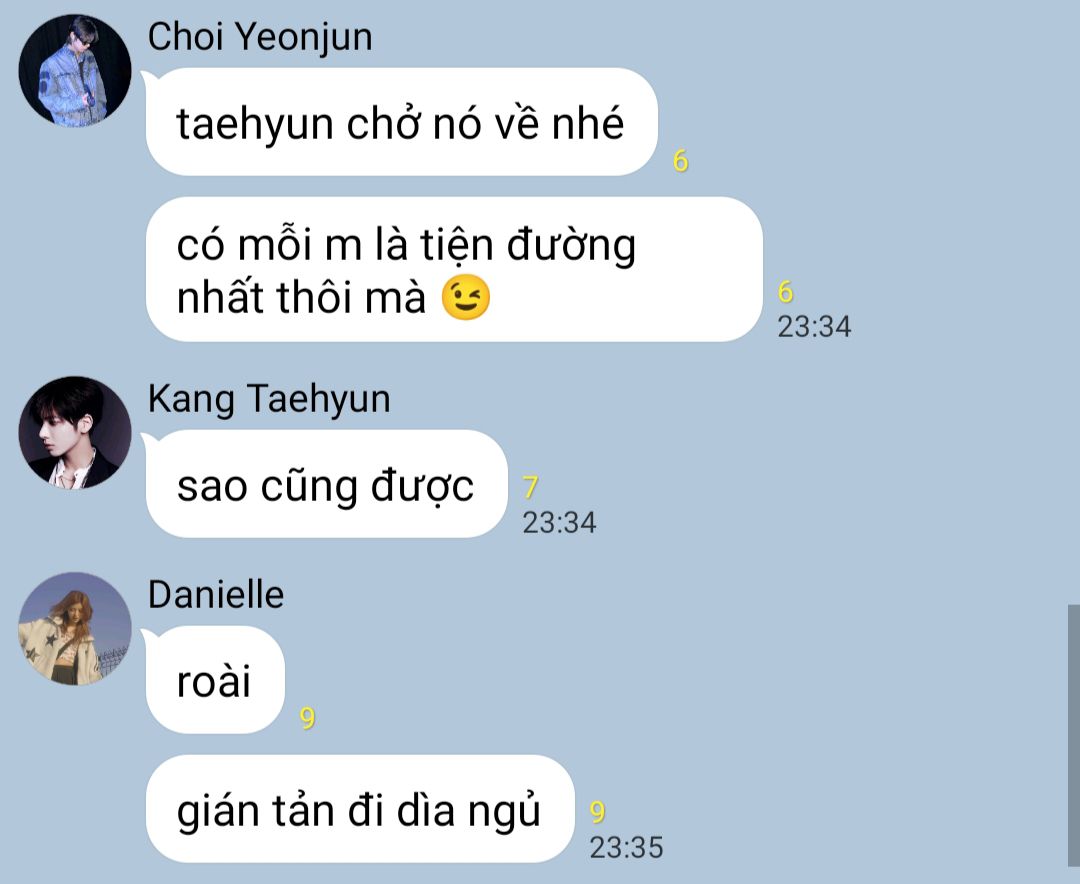The height and width of the screenshot is (884, 1080).
Task: Click unread count 6 beside "taehyun chở nó" message
Action: pos(681,161)
